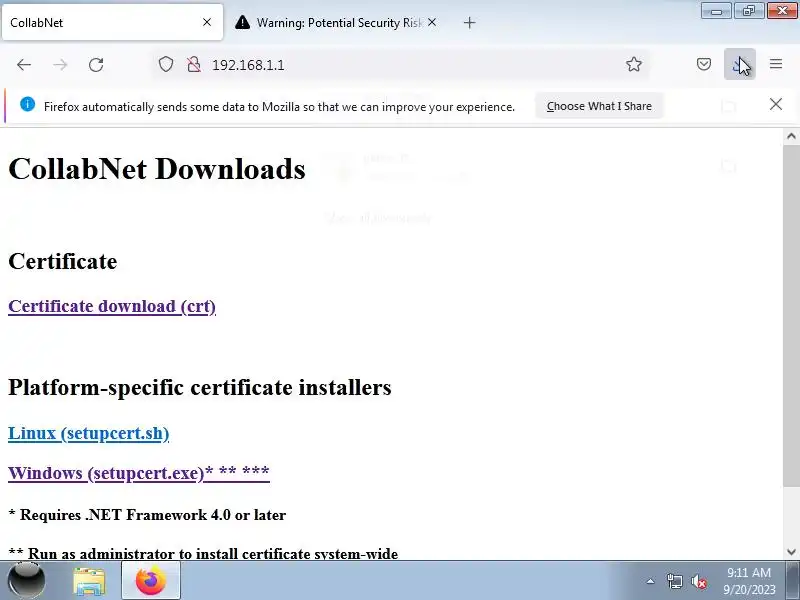This screenshot has width=800, height=600.
Task: Reload the current page
Action: pos(96,65)
